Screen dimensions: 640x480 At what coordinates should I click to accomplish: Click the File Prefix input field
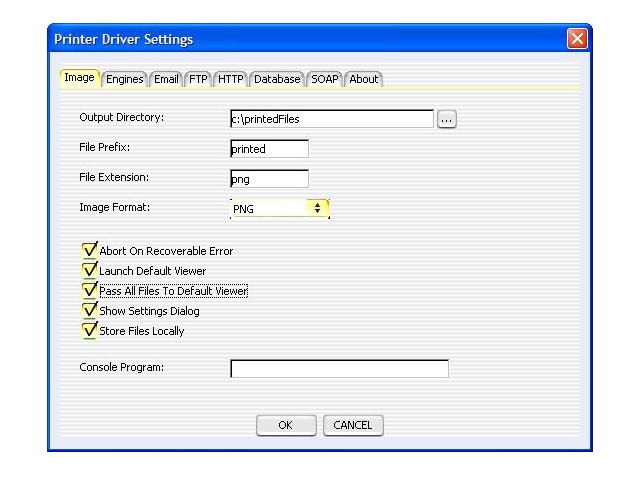(x=269, y=149)
